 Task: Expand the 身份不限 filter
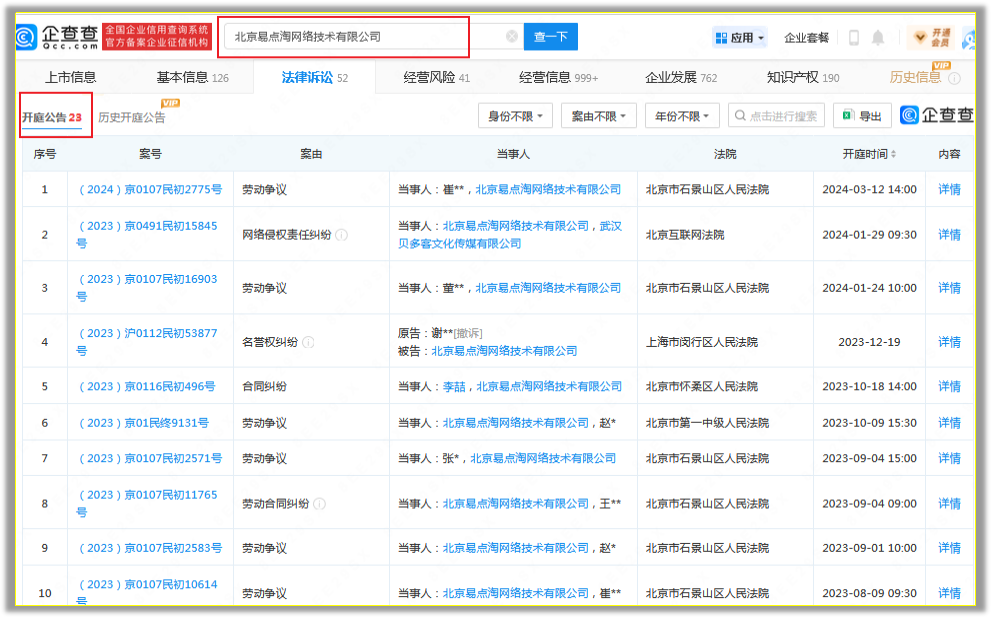[515, 116]
